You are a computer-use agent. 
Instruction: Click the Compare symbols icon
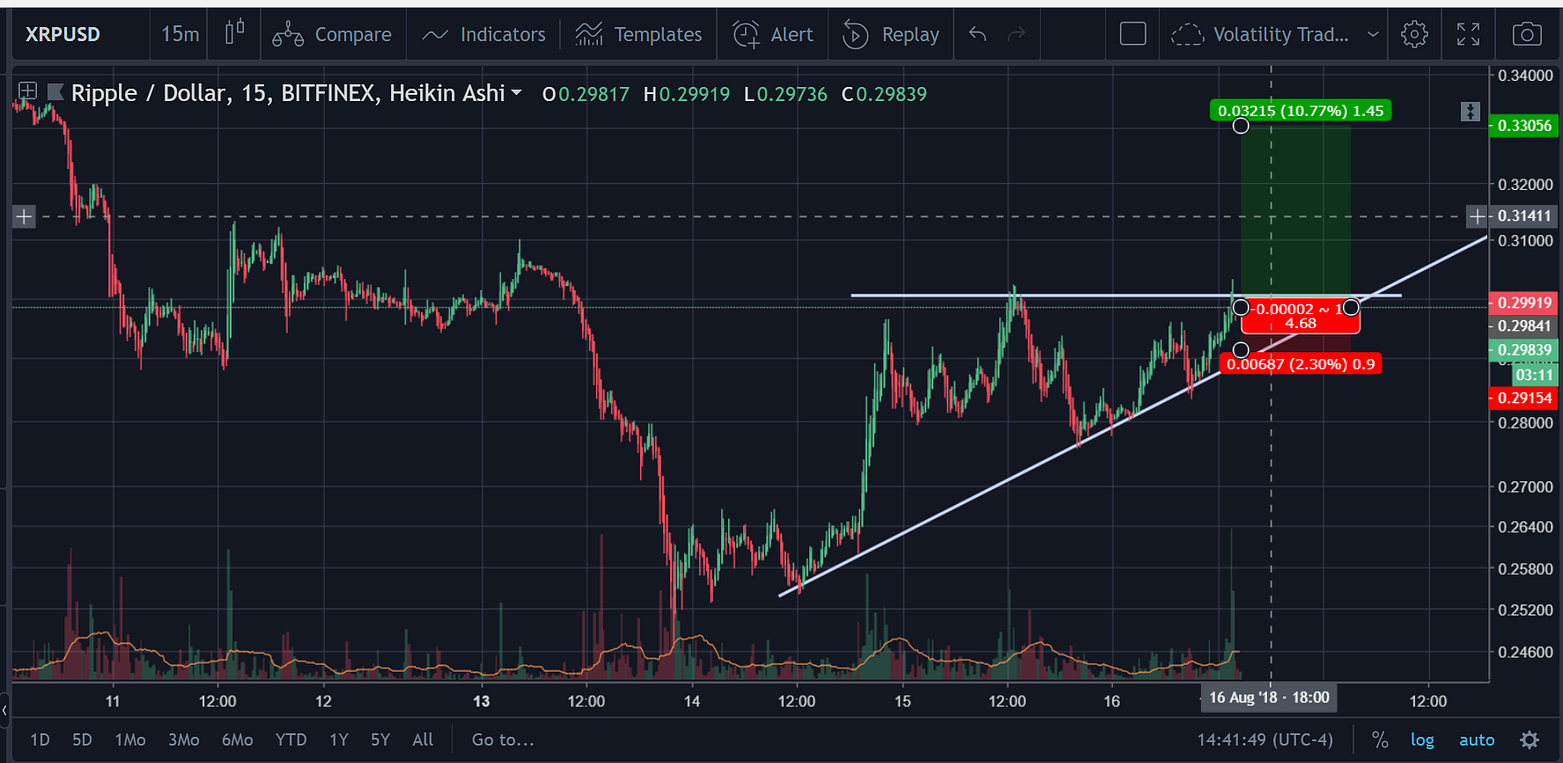(288, 34)
